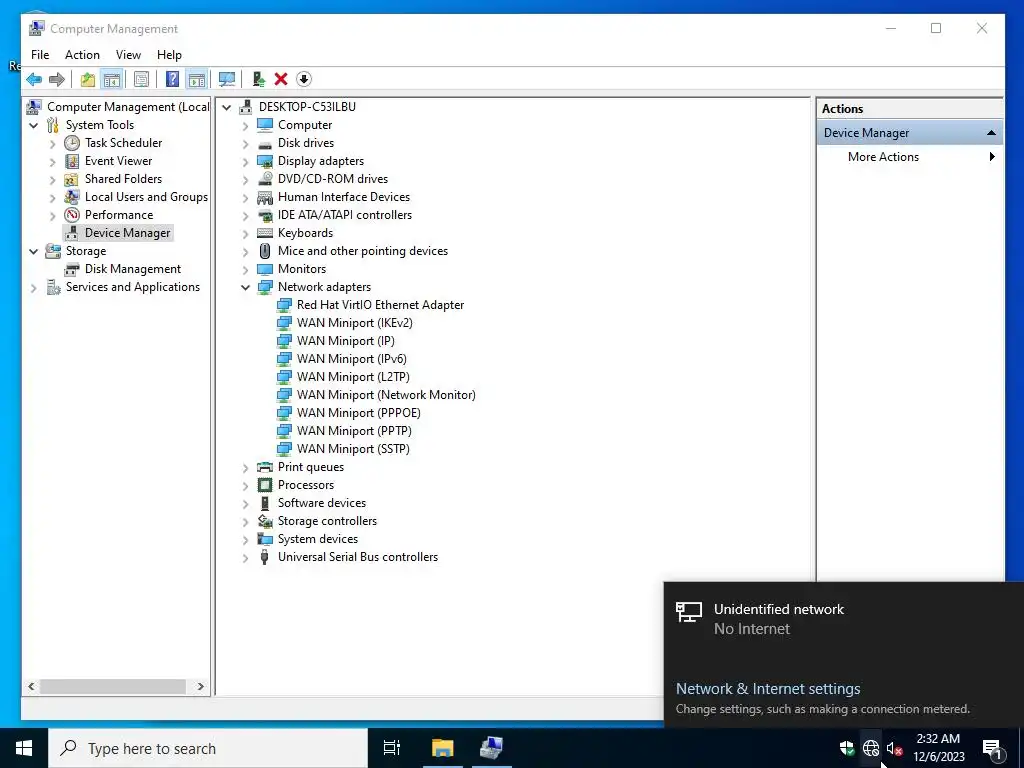
Task: Click the red X Uninstall device icon
Action: tap(281, 80)
